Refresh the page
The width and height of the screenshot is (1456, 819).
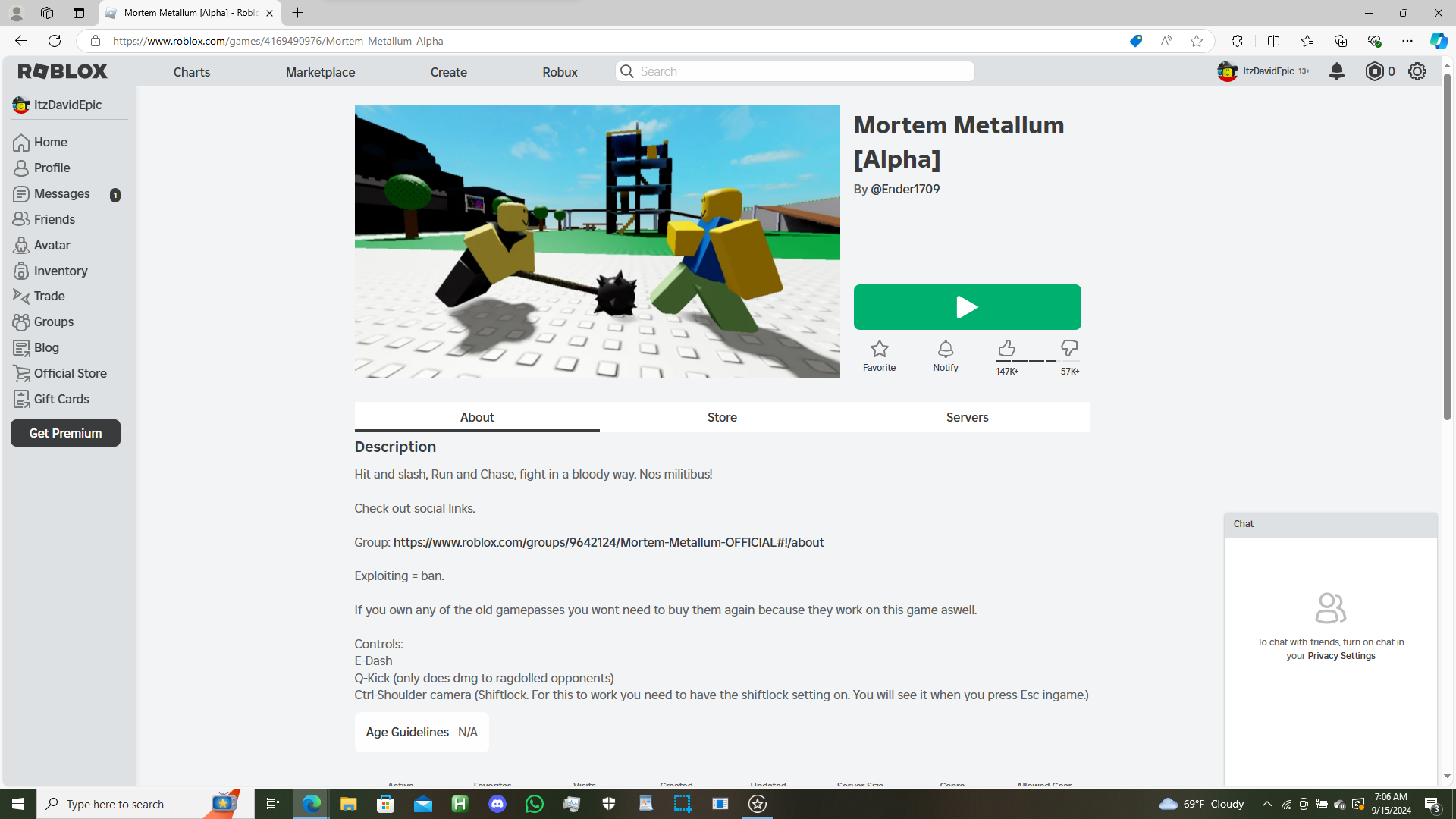[55, 41]
